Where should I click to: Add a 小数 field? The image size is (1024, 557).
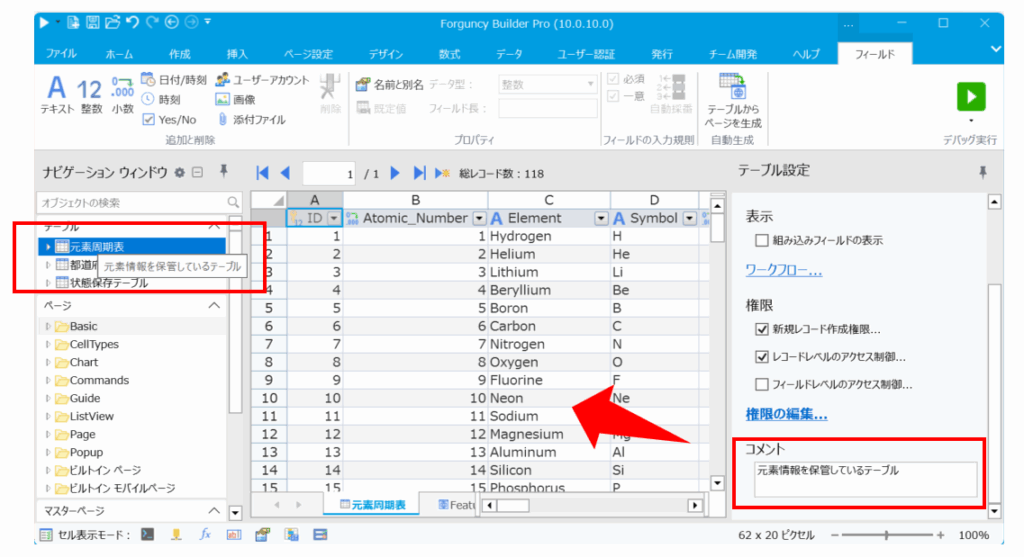click(122, 95)
